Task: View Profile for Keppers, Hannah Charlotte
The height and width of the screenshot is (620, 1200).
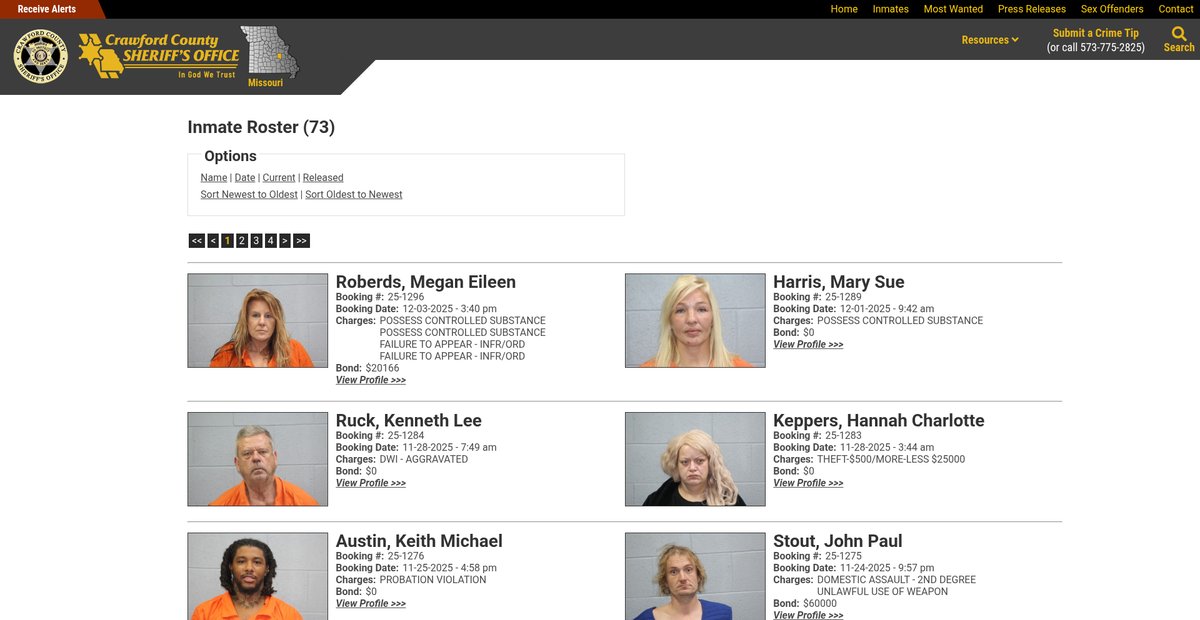Action: click(808, 483)
